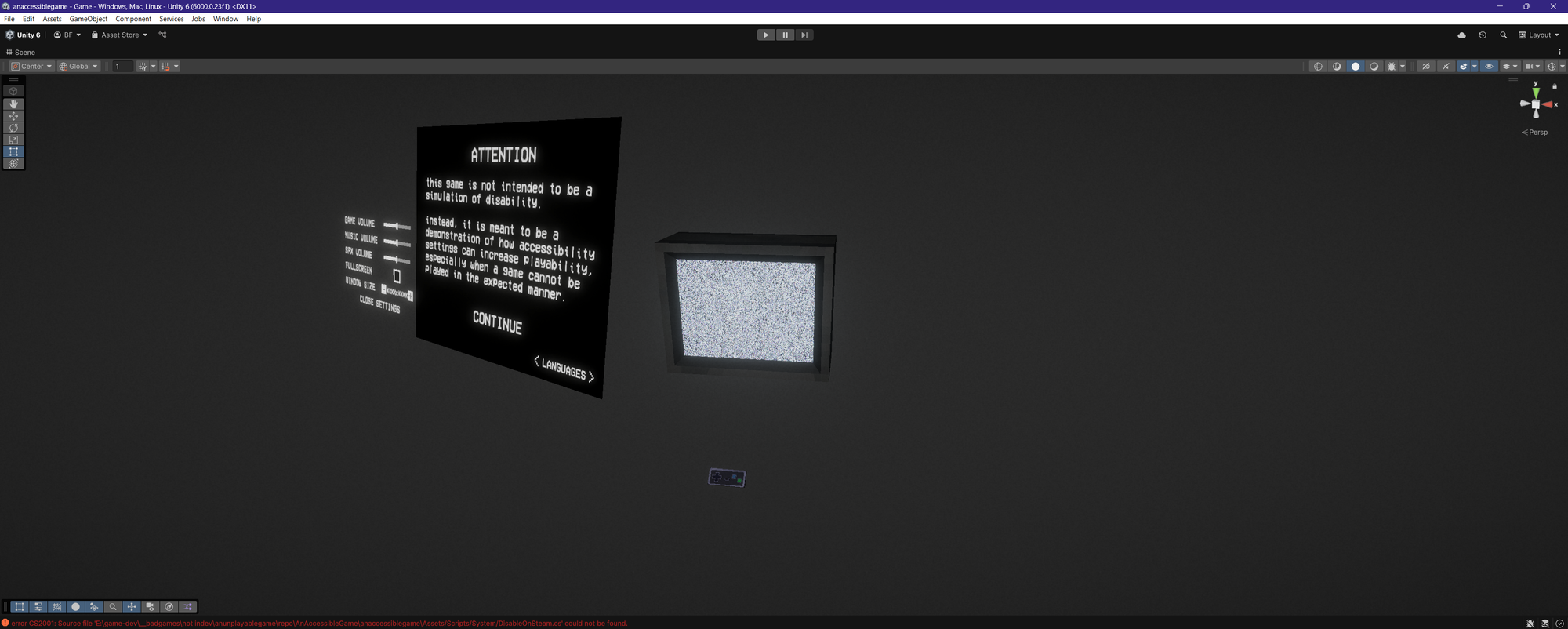Click the Pause button

coord(785,35)
